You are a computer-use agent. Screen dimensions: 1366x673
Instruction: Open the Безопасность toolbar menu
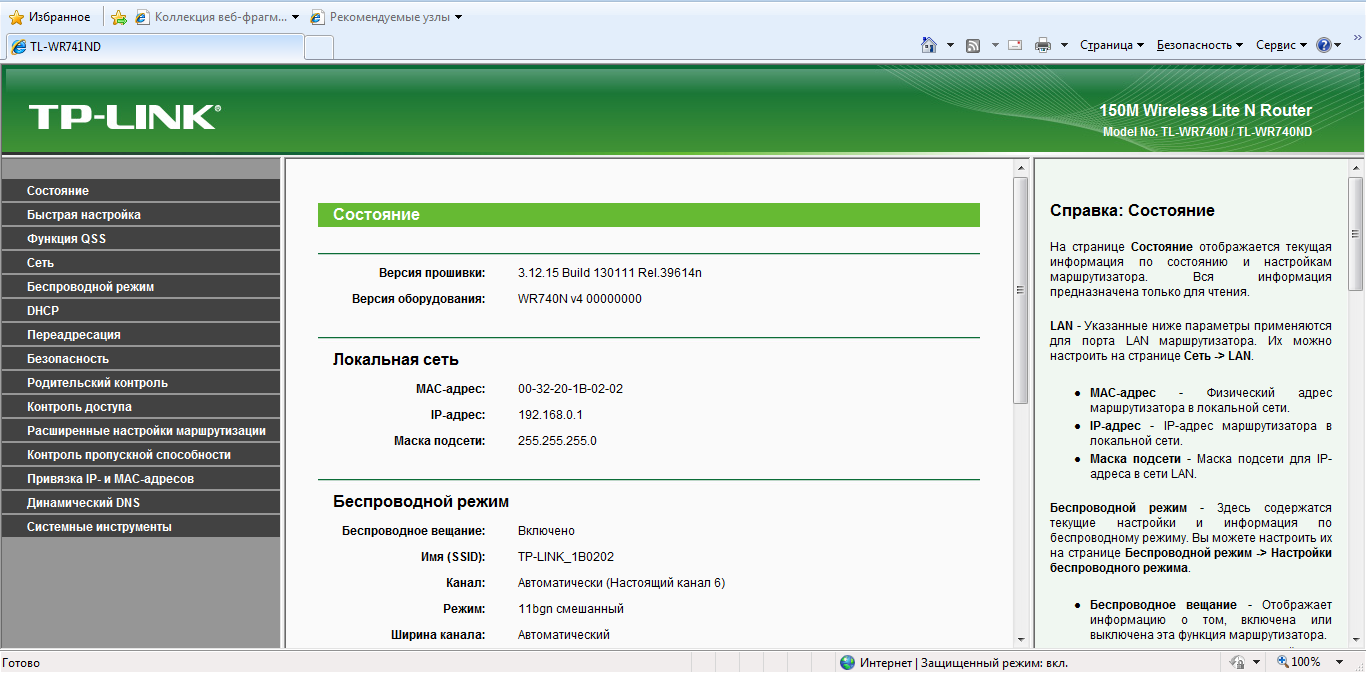pyautogui.click(x=1199, y=45)
